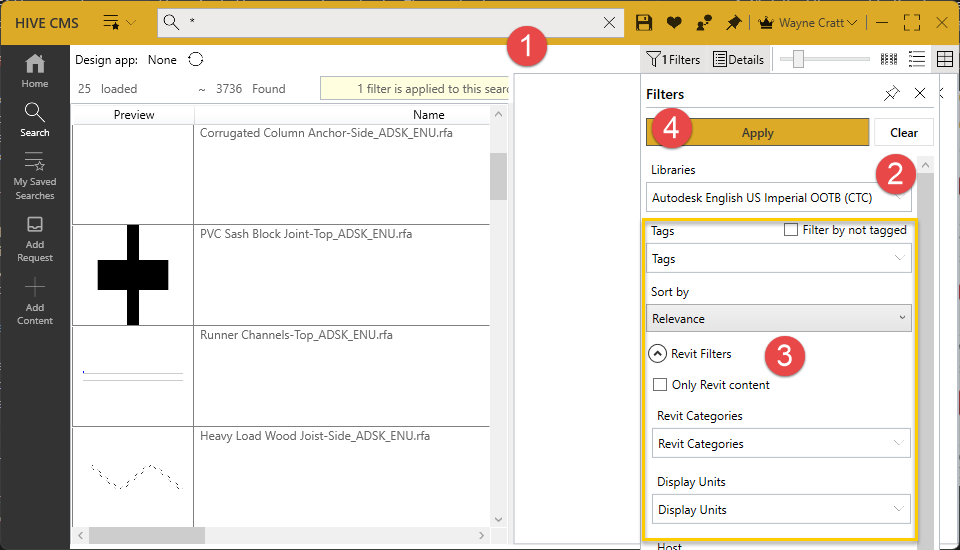Toggle fullscreen view
This screenshot has width=960, height=550.
(912, 23)
